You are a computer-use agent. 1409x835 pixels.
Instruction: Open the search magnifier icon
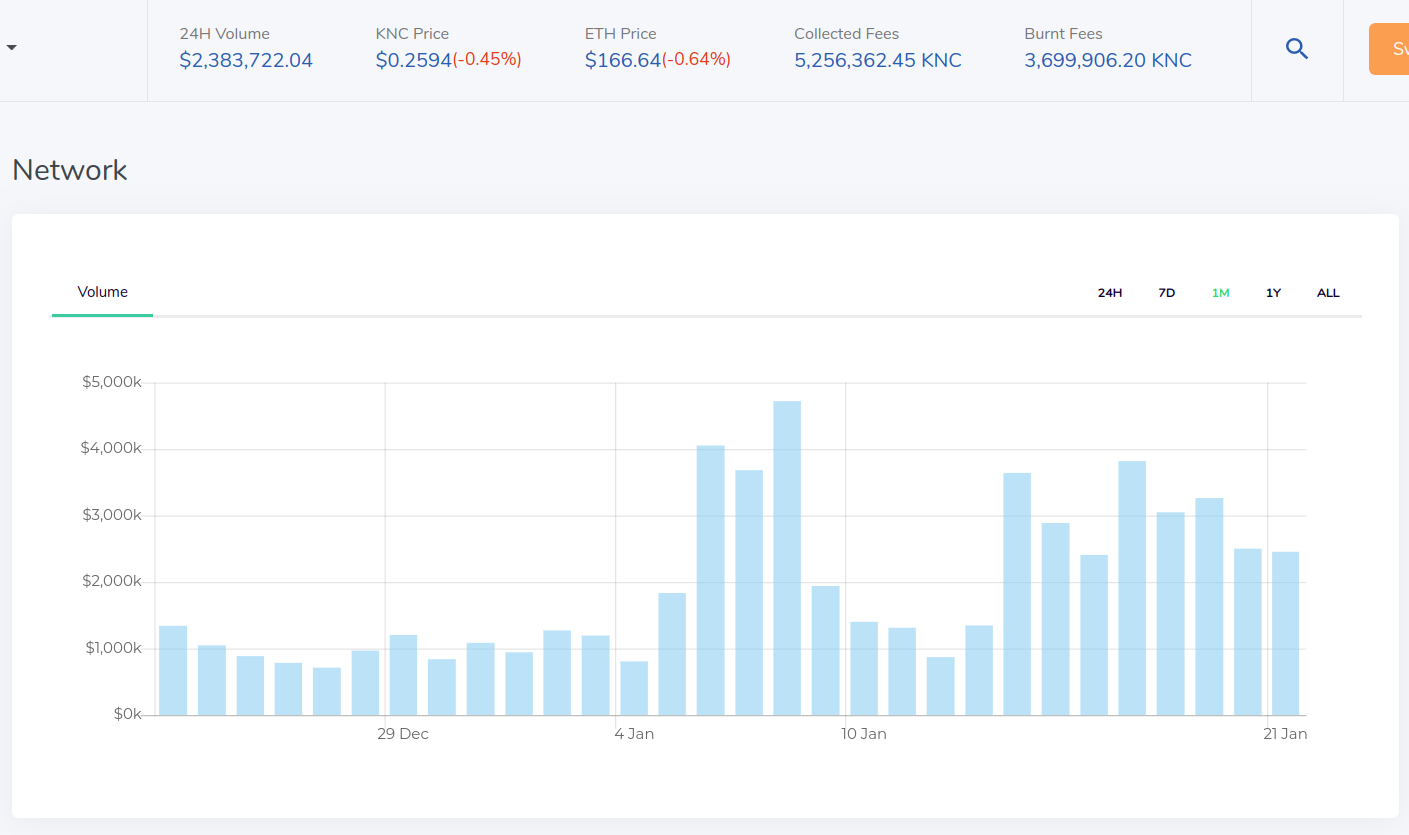tap(1297, 49)
